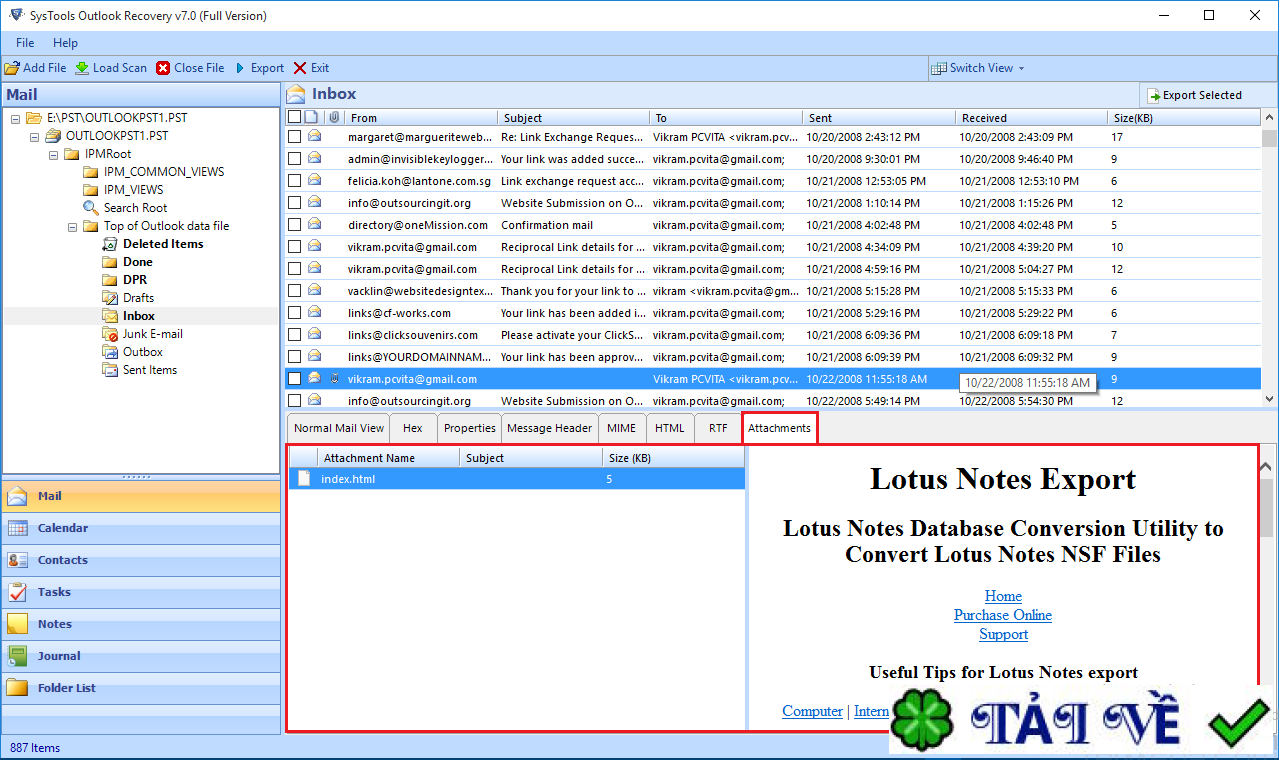Click the Load Scan icon
Image resolution: width=1279 pixels, height=760 pixels.
pos(82,68)
